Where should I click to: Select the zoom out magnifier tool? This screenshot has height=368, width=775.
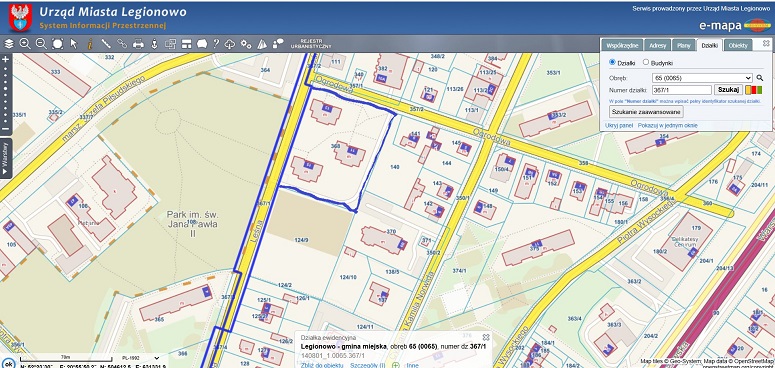[41, 43]
